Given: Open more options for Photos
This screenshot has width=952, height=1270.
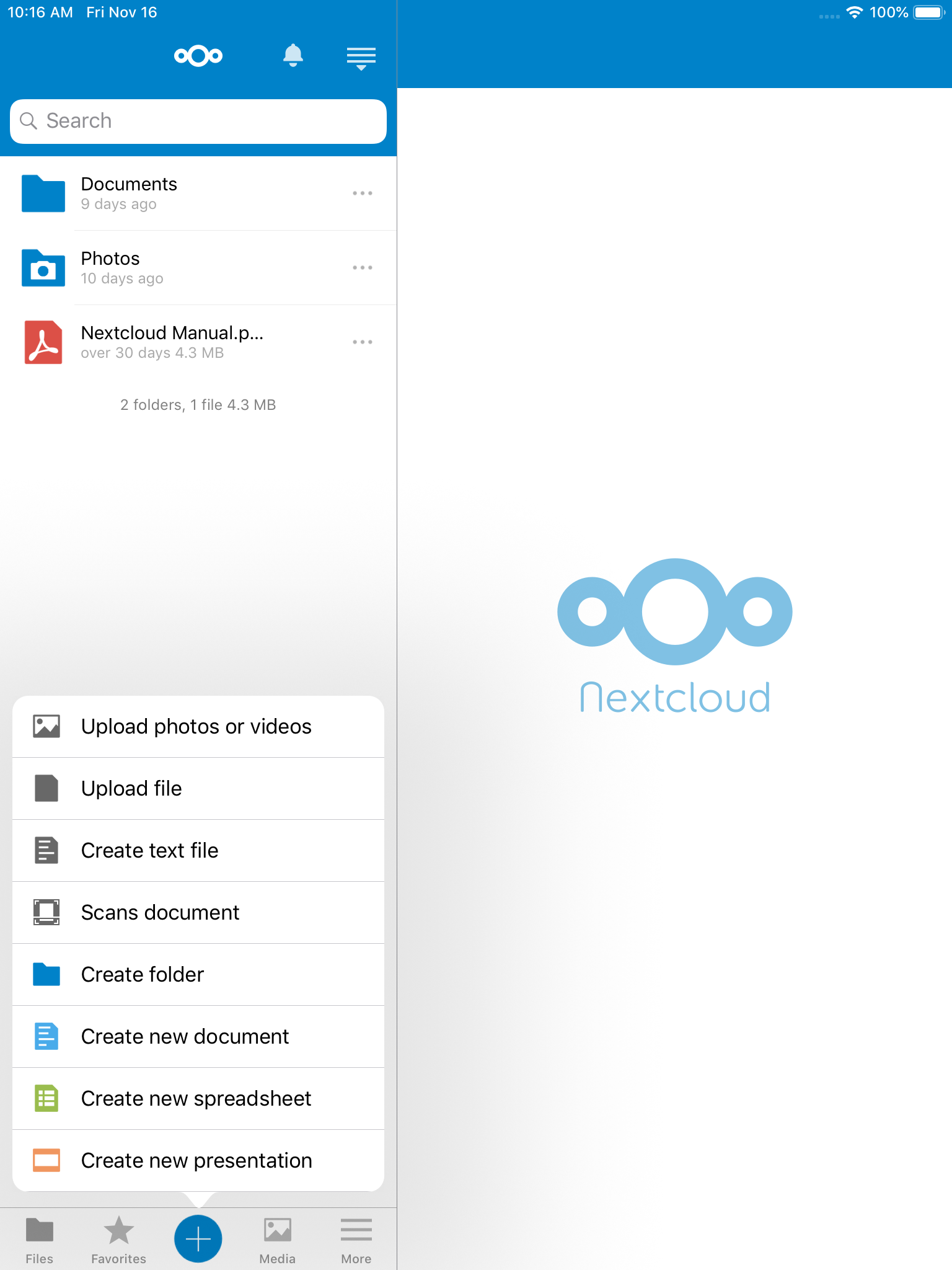Looking at the screenshot, I should point(363,268).
